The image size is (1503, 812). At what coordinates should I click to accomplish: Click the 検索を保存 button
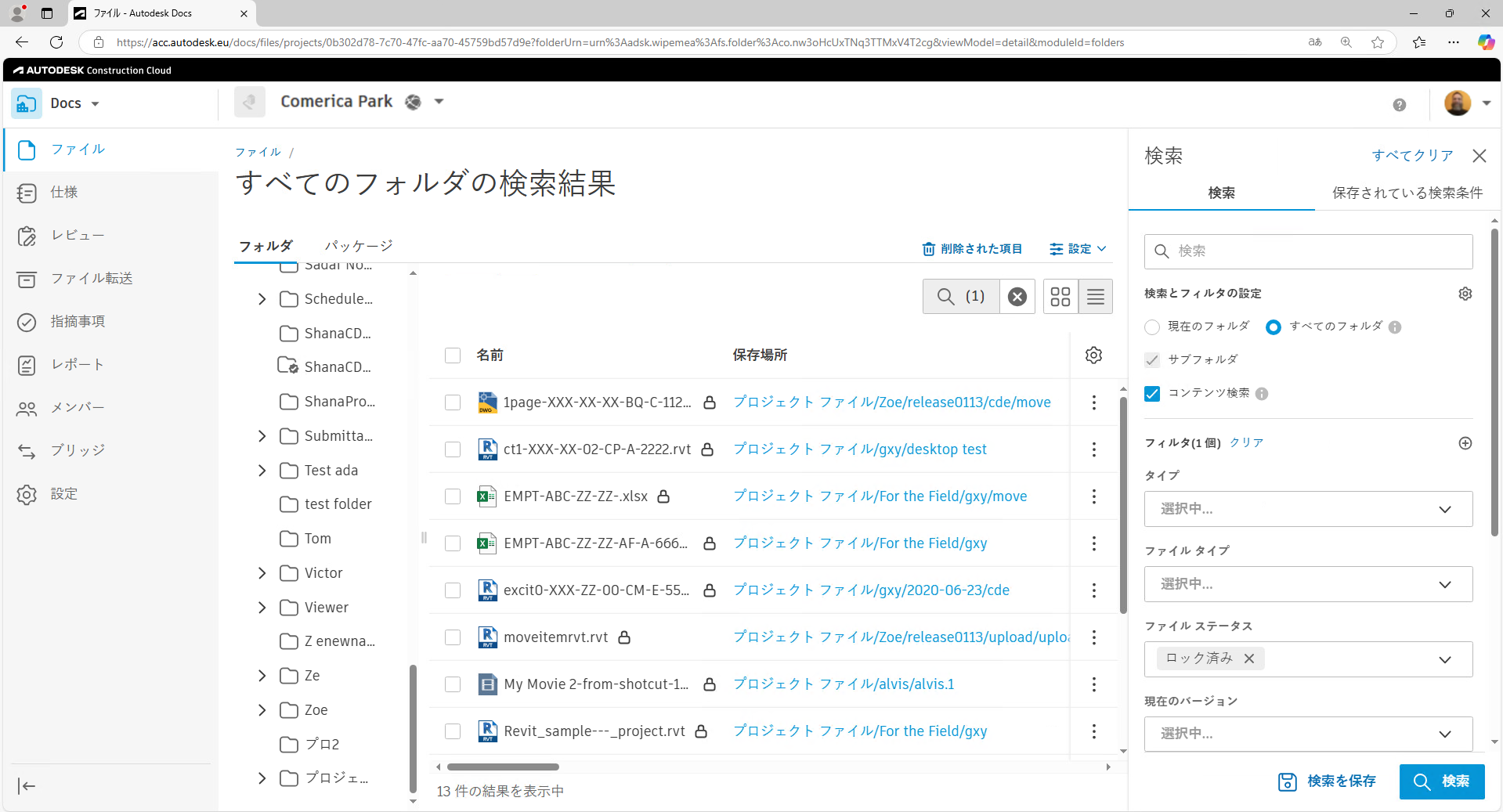click(1325, 781)
